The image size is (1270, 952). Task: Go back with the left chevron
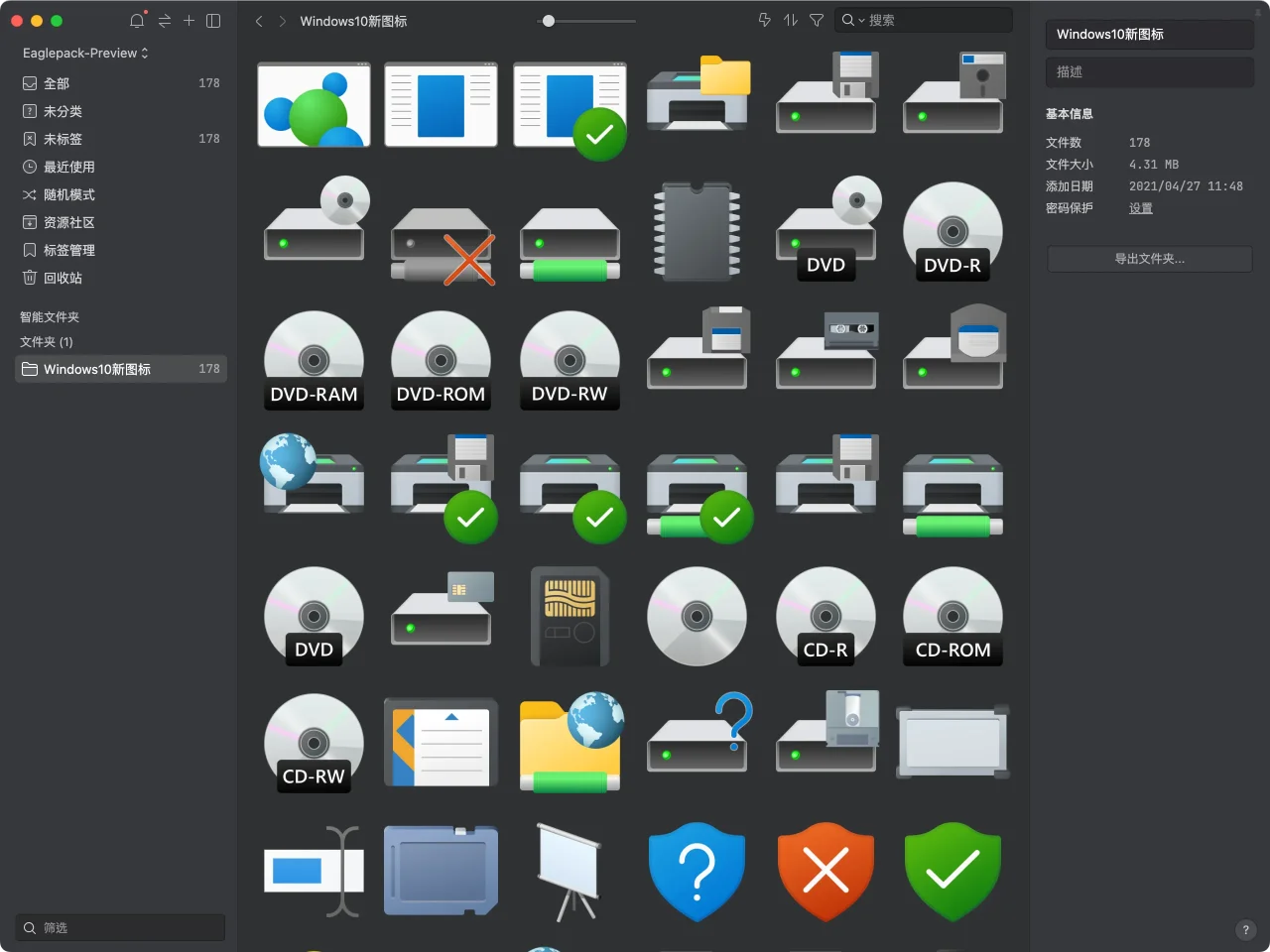tap(259, 21)
